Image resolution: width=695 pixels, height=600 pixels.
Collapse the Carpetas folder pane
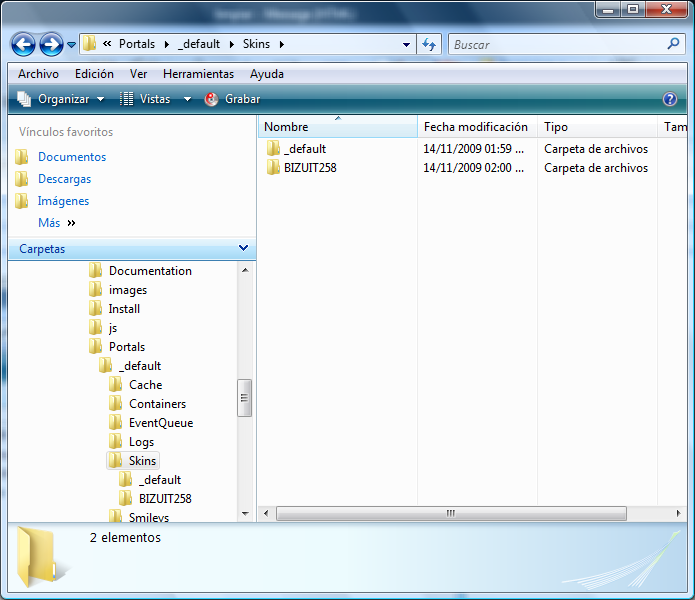(243, 248)
